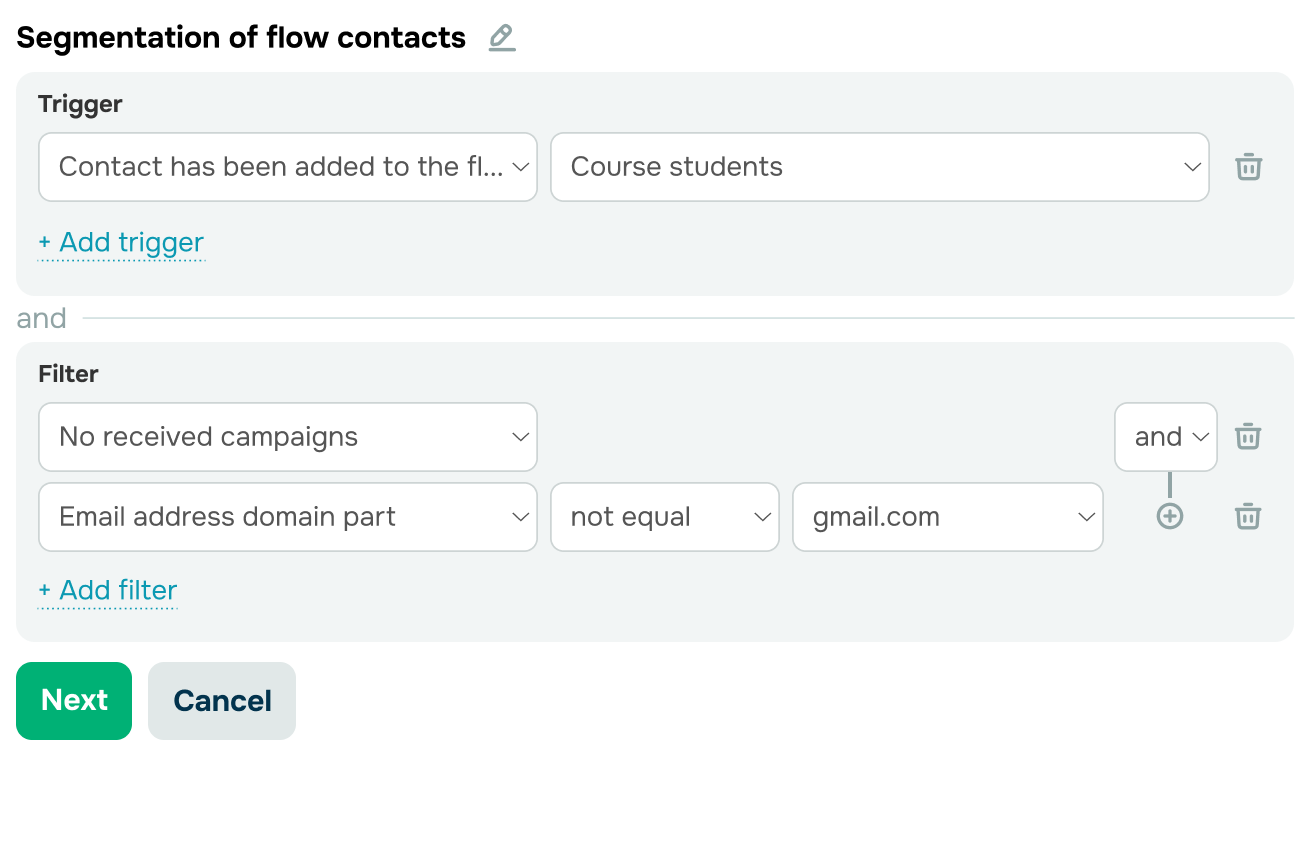Remove the Email address domain part filter
Image resolution: width=1305 pixels, height=848 pixels.
coord(1247,517)
